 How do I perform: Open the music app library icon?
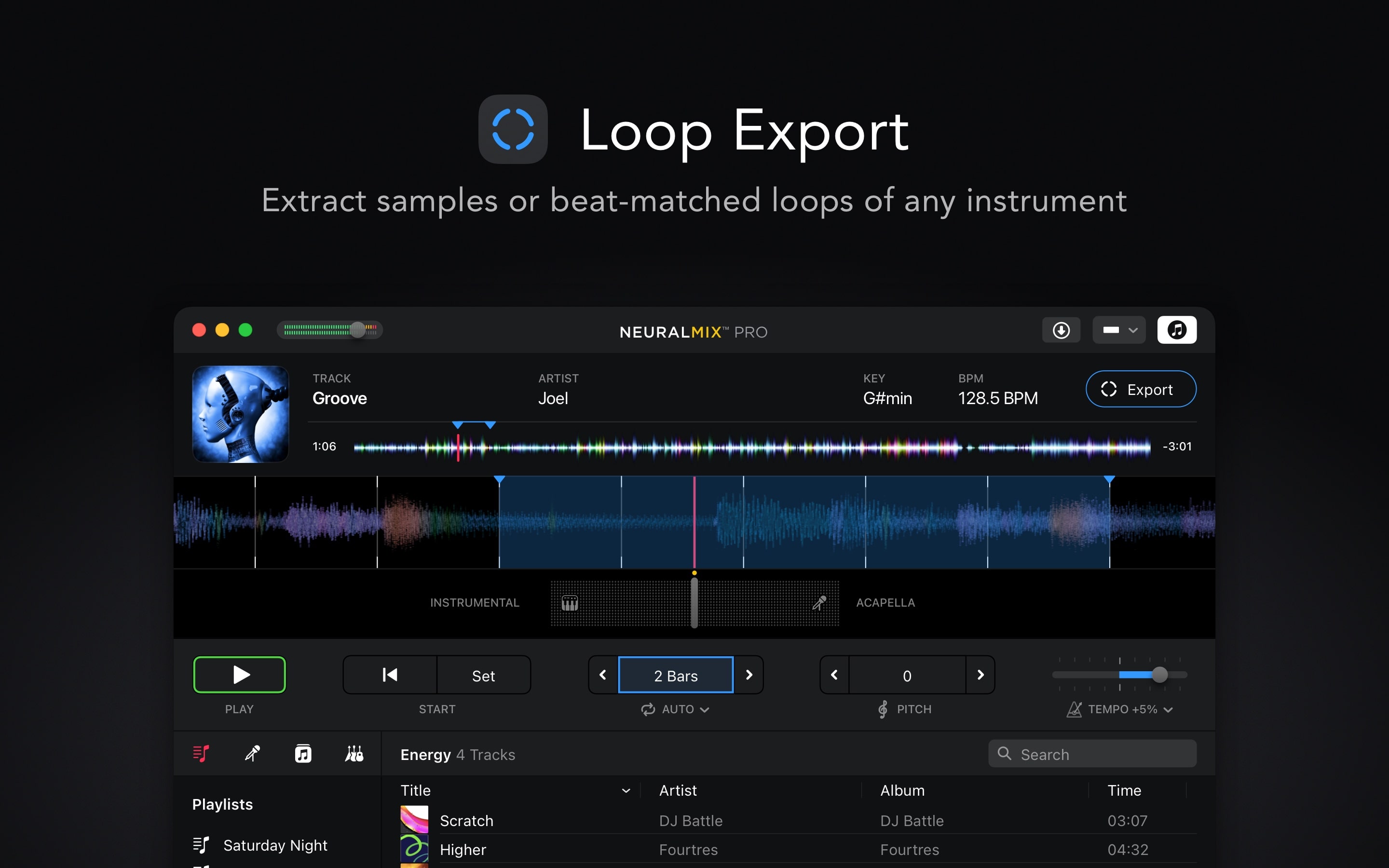(303, 754)
